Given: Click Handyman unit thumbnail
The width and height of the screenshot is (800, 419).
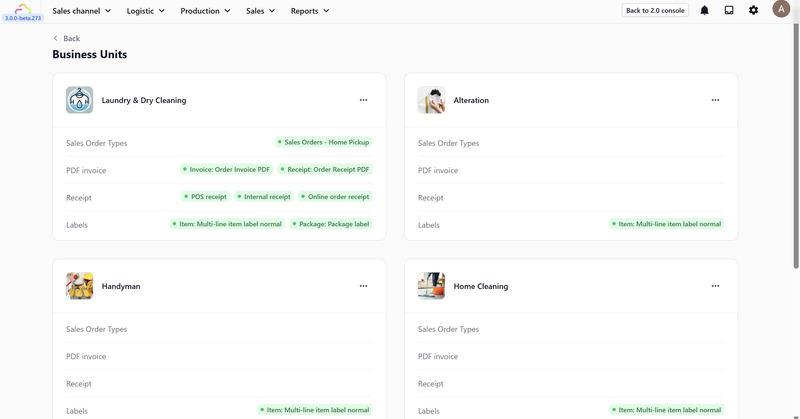Looking at the screenshot, I should [80, 286].
